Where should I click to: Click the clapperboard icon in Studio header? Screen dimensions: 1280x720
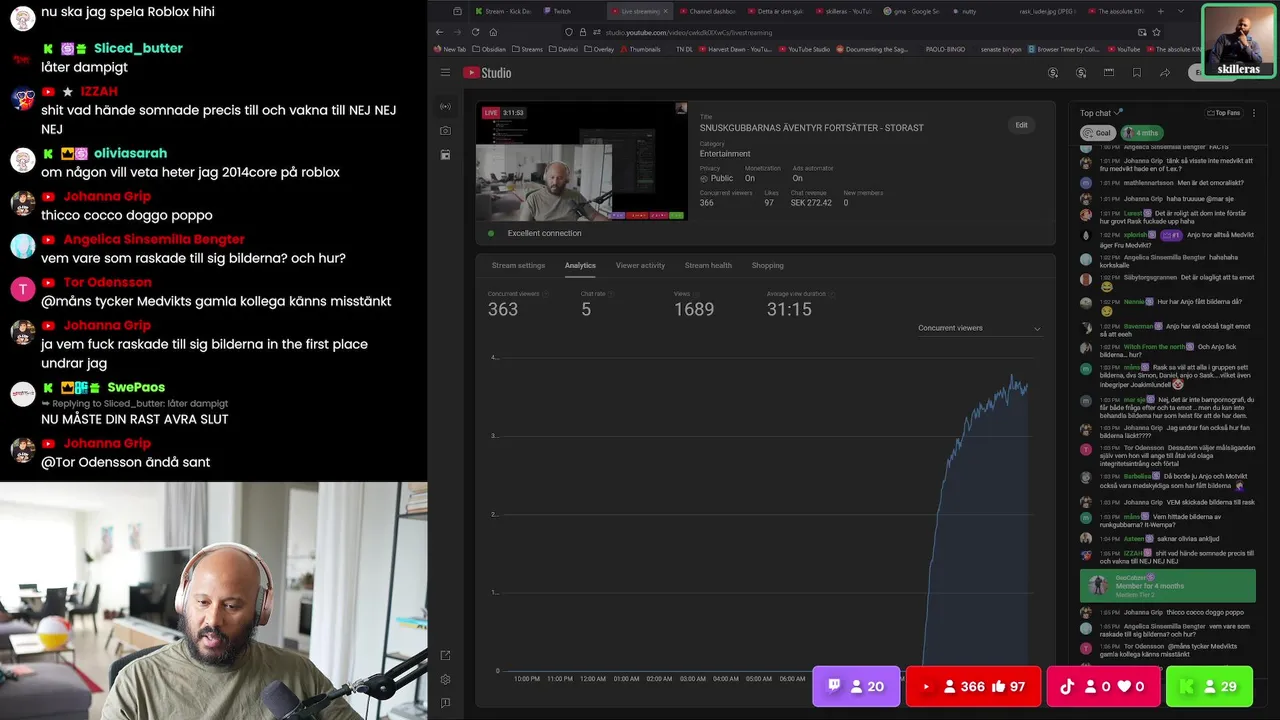tap(1109, 73)
